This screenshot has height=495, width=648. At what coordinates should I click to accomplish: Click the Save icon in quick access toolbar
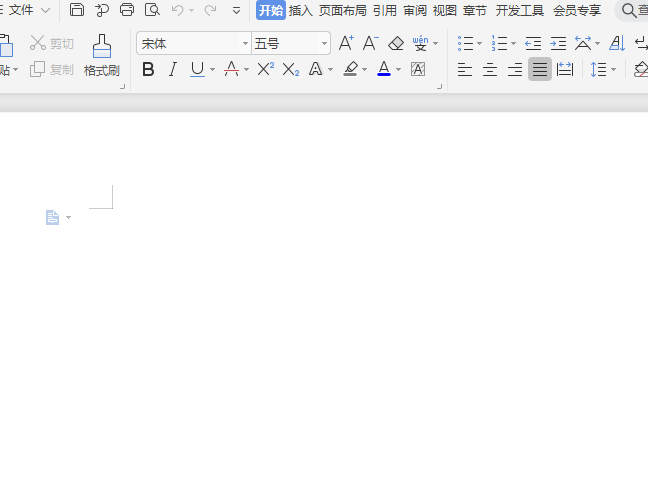[x=77, y=10]
